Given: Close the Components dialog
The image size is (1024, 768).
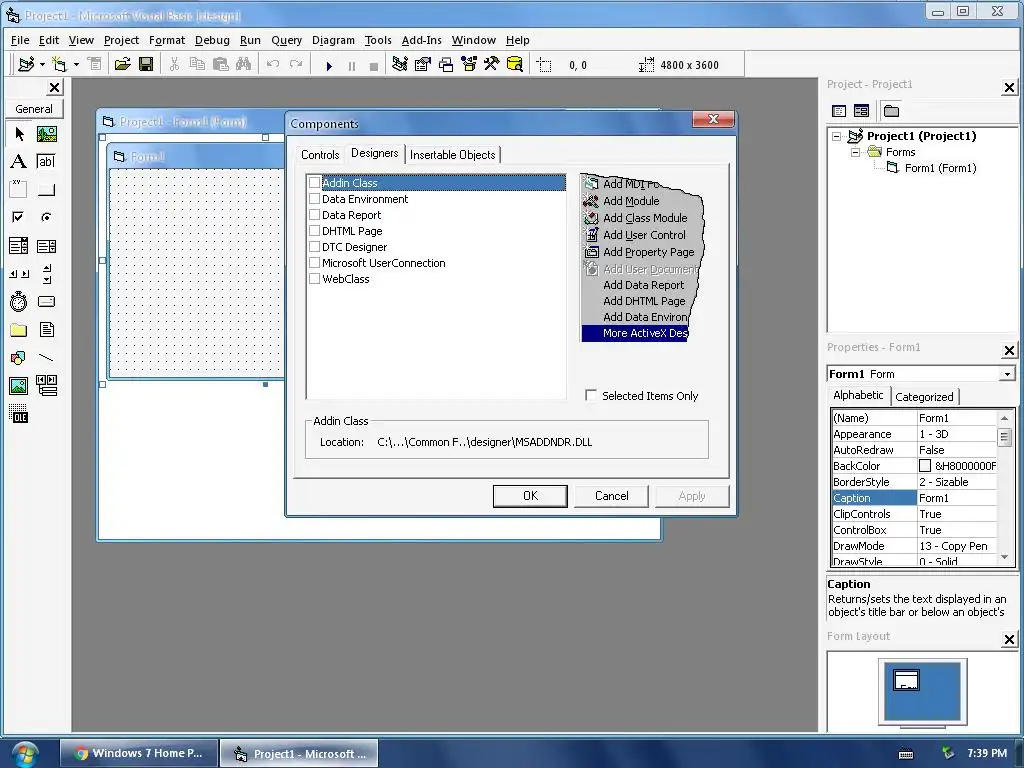Looking at the screenshot, I should pyautogui.click(x=713, y=119).
